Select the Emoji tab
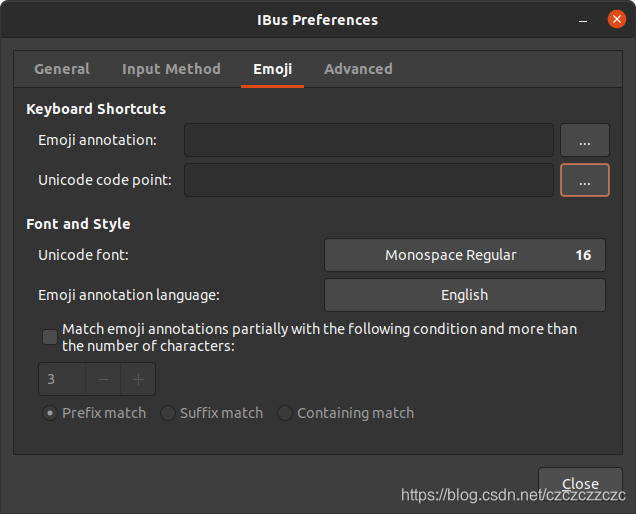 coord(272,69)
